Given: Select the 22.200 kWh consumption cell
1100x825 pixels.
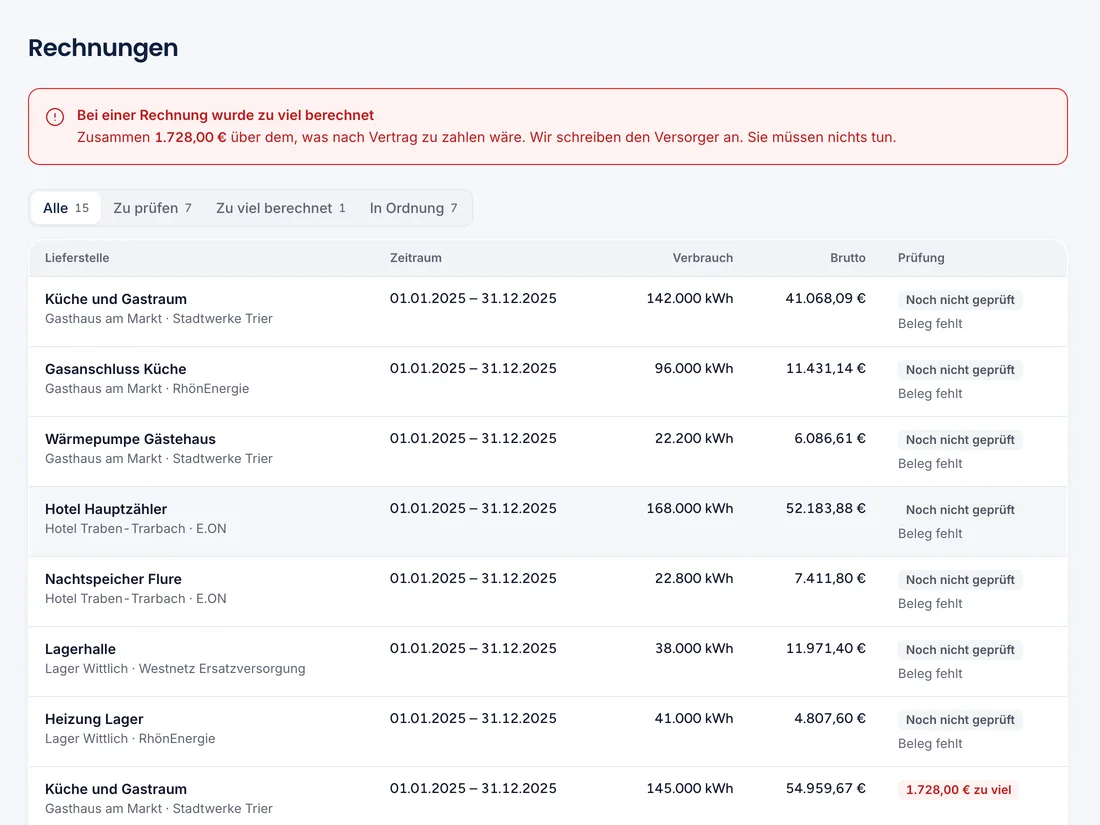Looking at the screenshot, I should click(x=694, y=438).
